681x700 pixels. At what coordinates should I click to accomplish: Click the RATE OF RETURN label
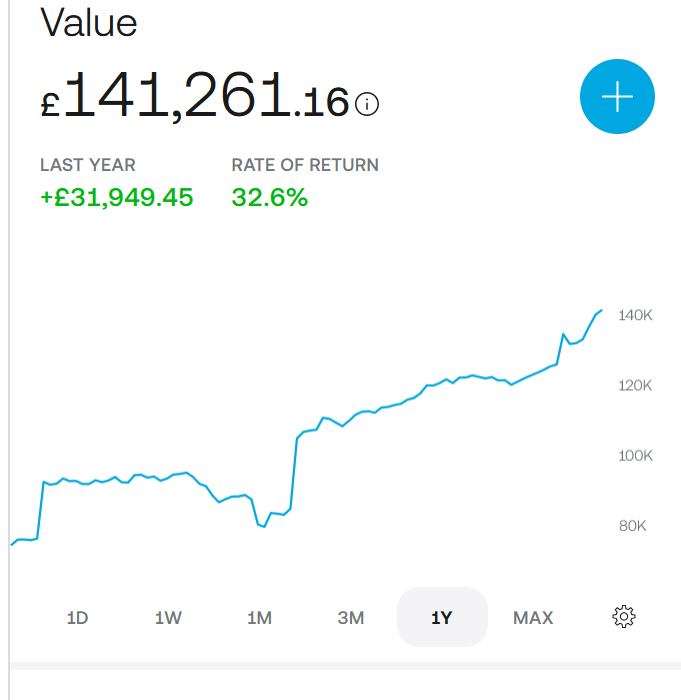point(305,165)
